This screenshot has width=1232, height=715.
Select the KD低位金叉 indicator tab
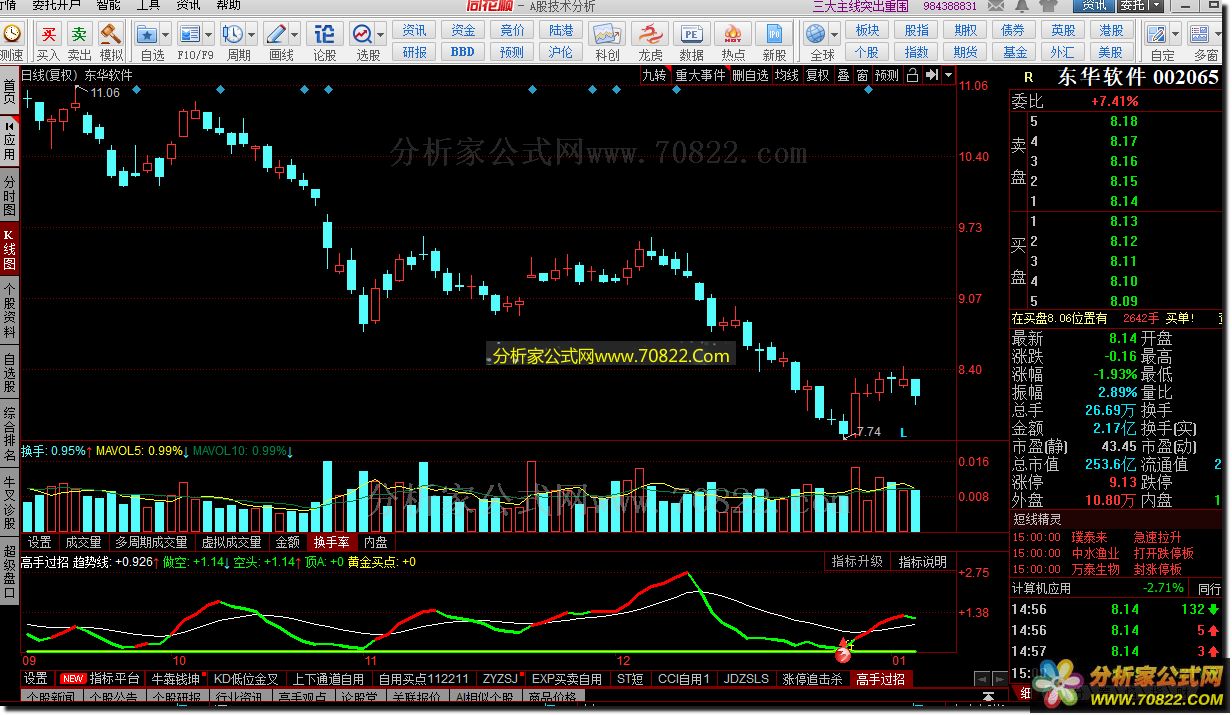pos(247,679)
